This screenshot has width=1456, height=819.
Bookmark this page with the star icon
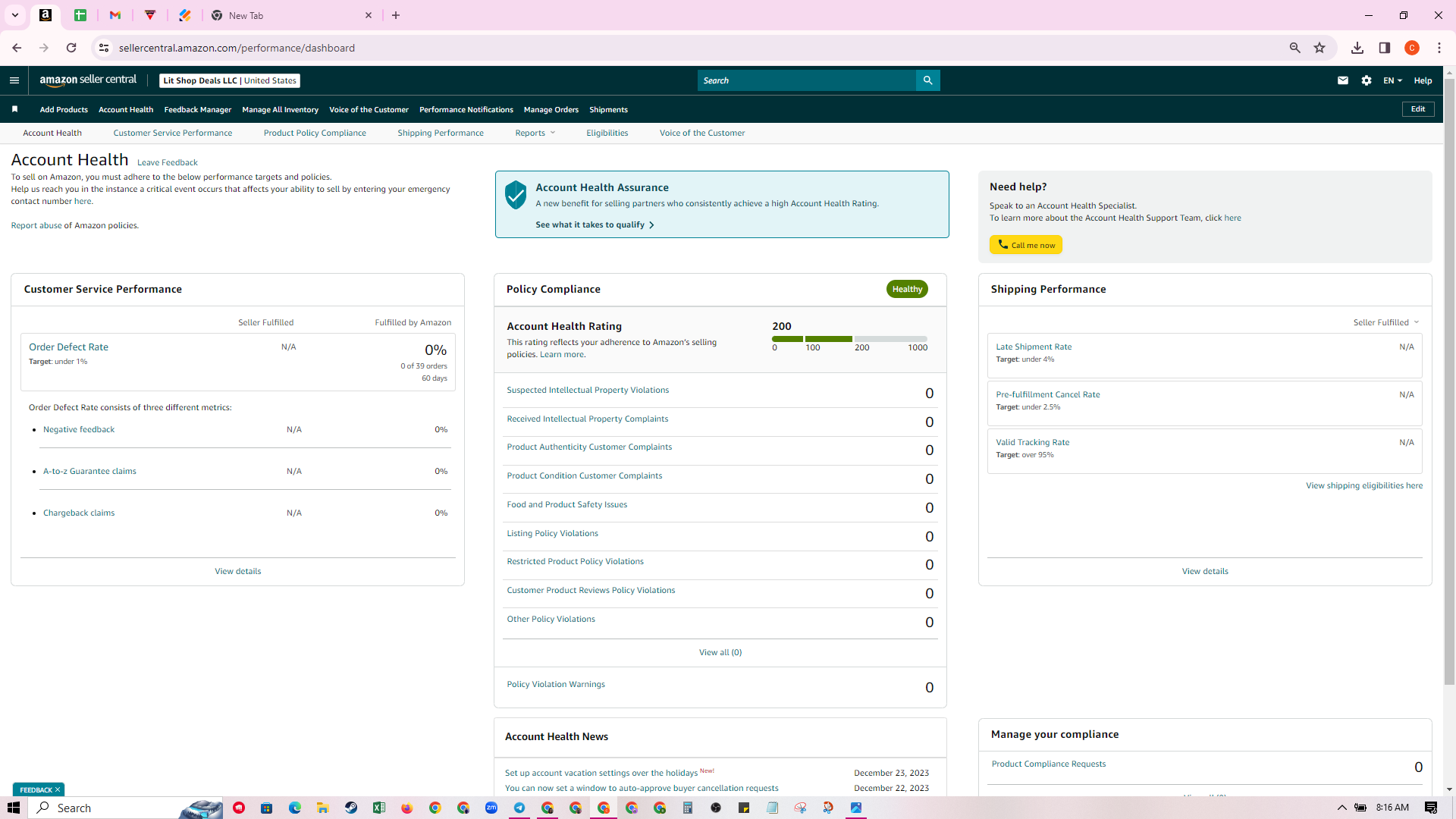pyautogui.click(x=1319, y=48)
